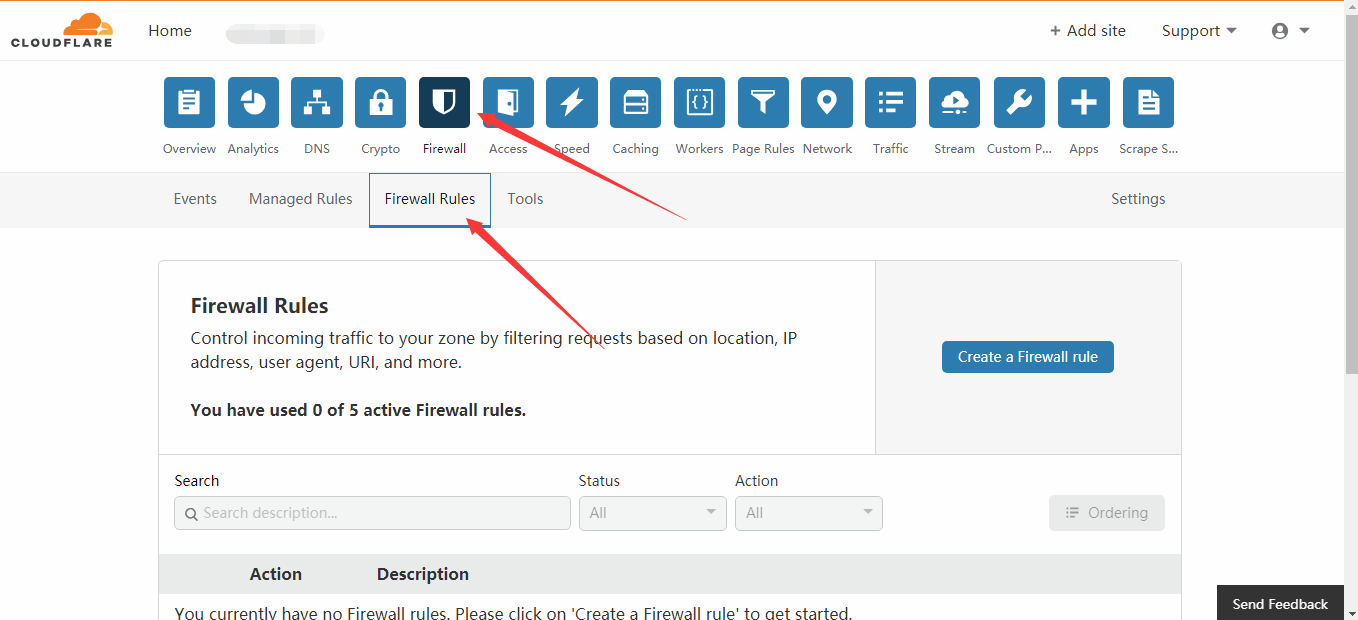Viewport: 1358px width, 620px height.
Task: Switch to the Managed Rules tab
Action: click(x=300, y=199)
